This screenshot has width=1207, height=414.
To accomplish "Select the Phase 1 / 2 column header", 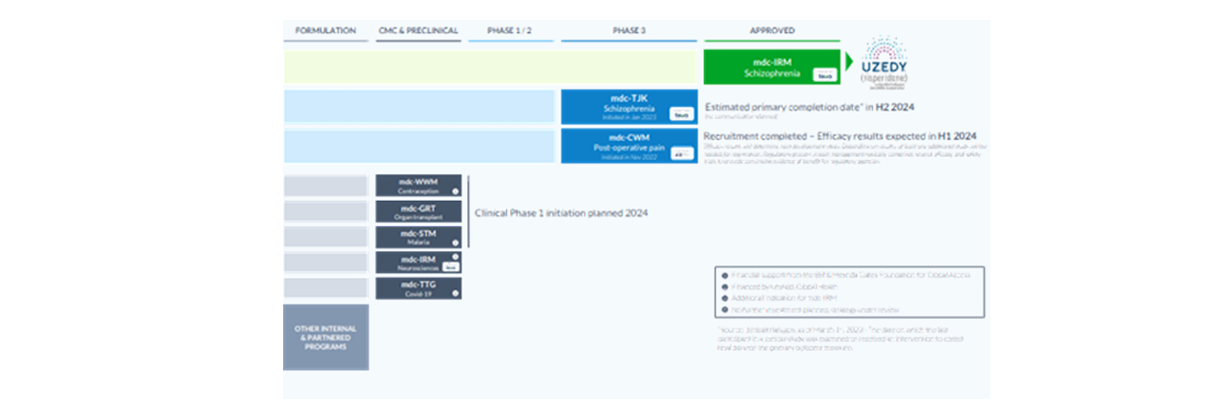I will tap(509, 31).
